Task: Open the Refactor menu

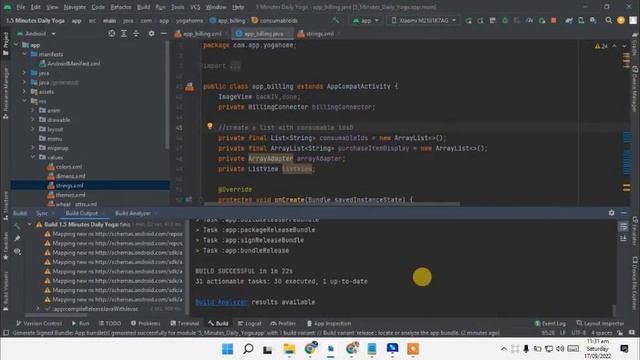Action: click(x=121, y=7)
